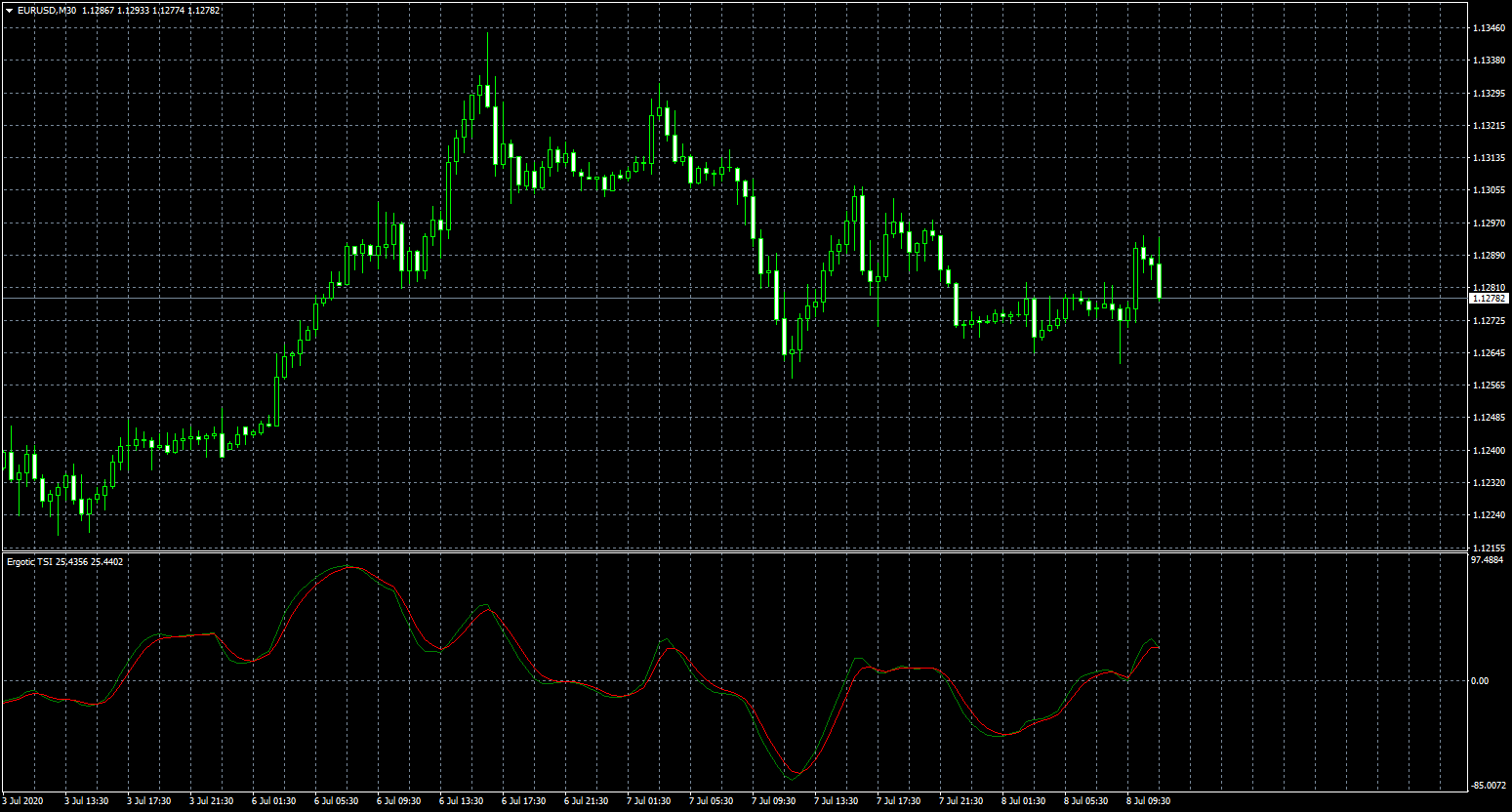
Task: Click the 1.13460 price scale label
Action: pos(1489,28)
